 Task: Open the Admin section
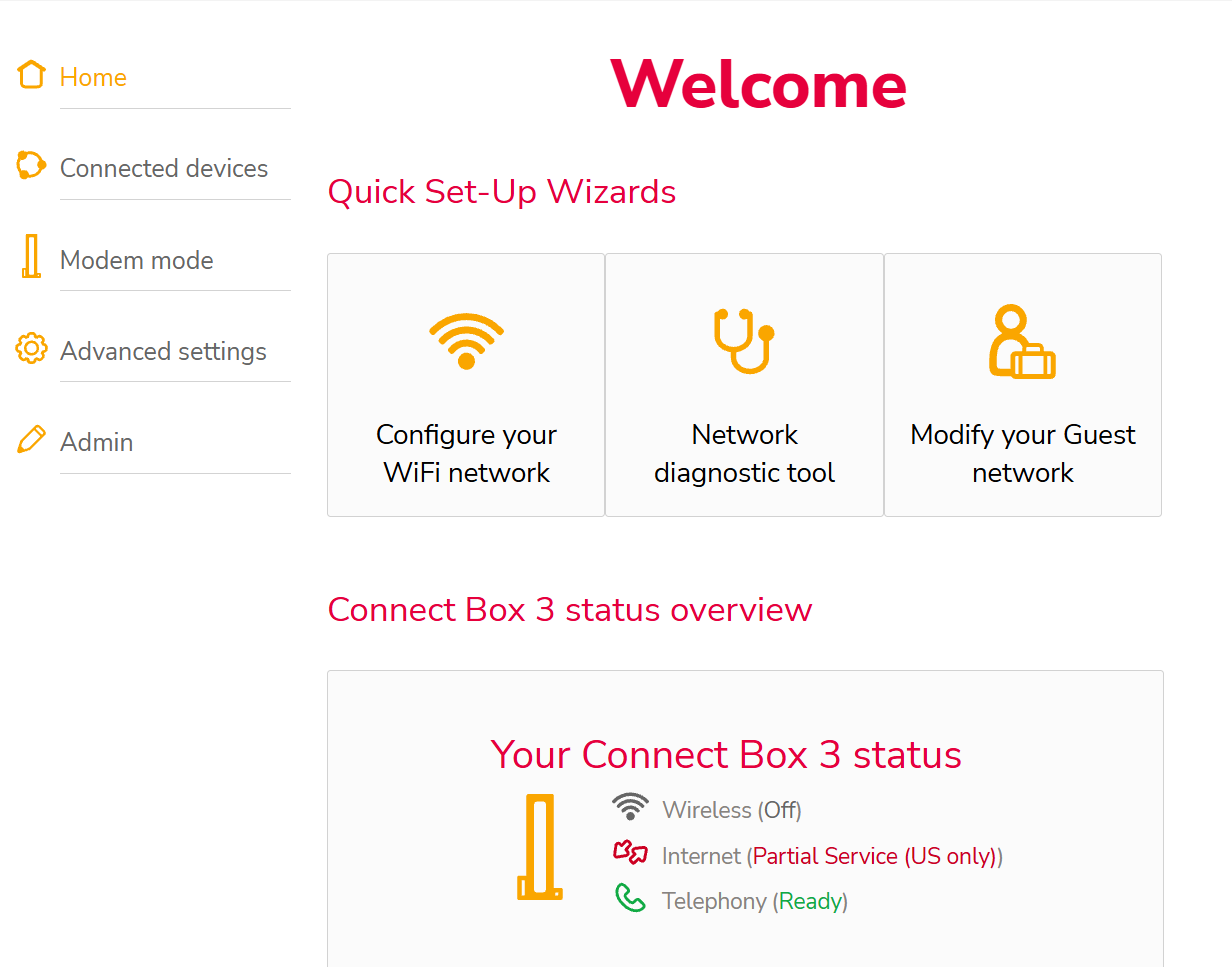96,442
